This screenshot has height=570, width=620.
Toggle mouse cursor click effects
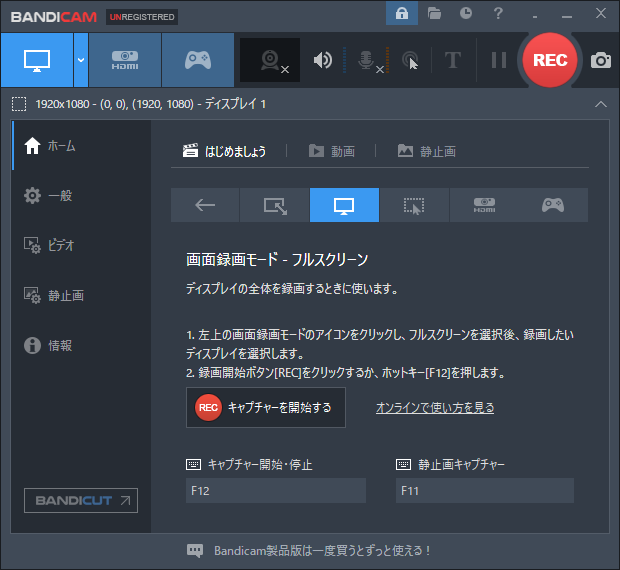tap(410, 60)
